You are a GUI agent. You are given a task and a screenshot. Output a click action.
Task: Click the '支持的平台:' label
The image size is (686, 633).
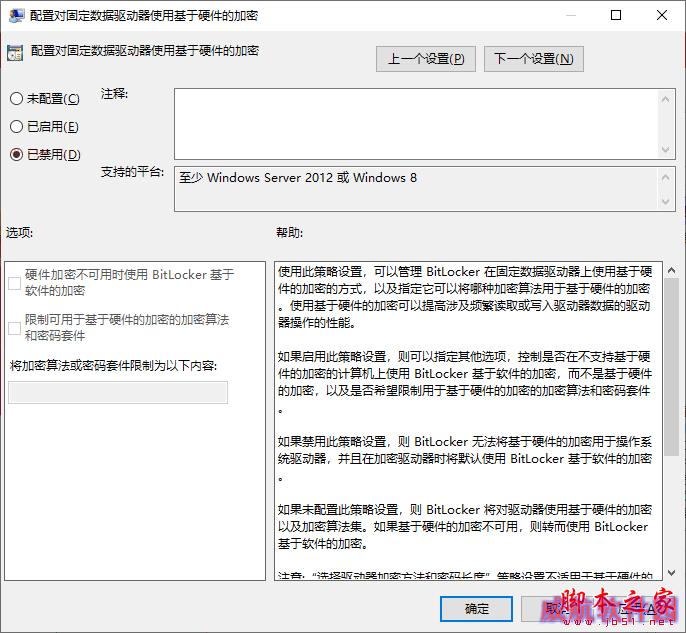point(132,172)
